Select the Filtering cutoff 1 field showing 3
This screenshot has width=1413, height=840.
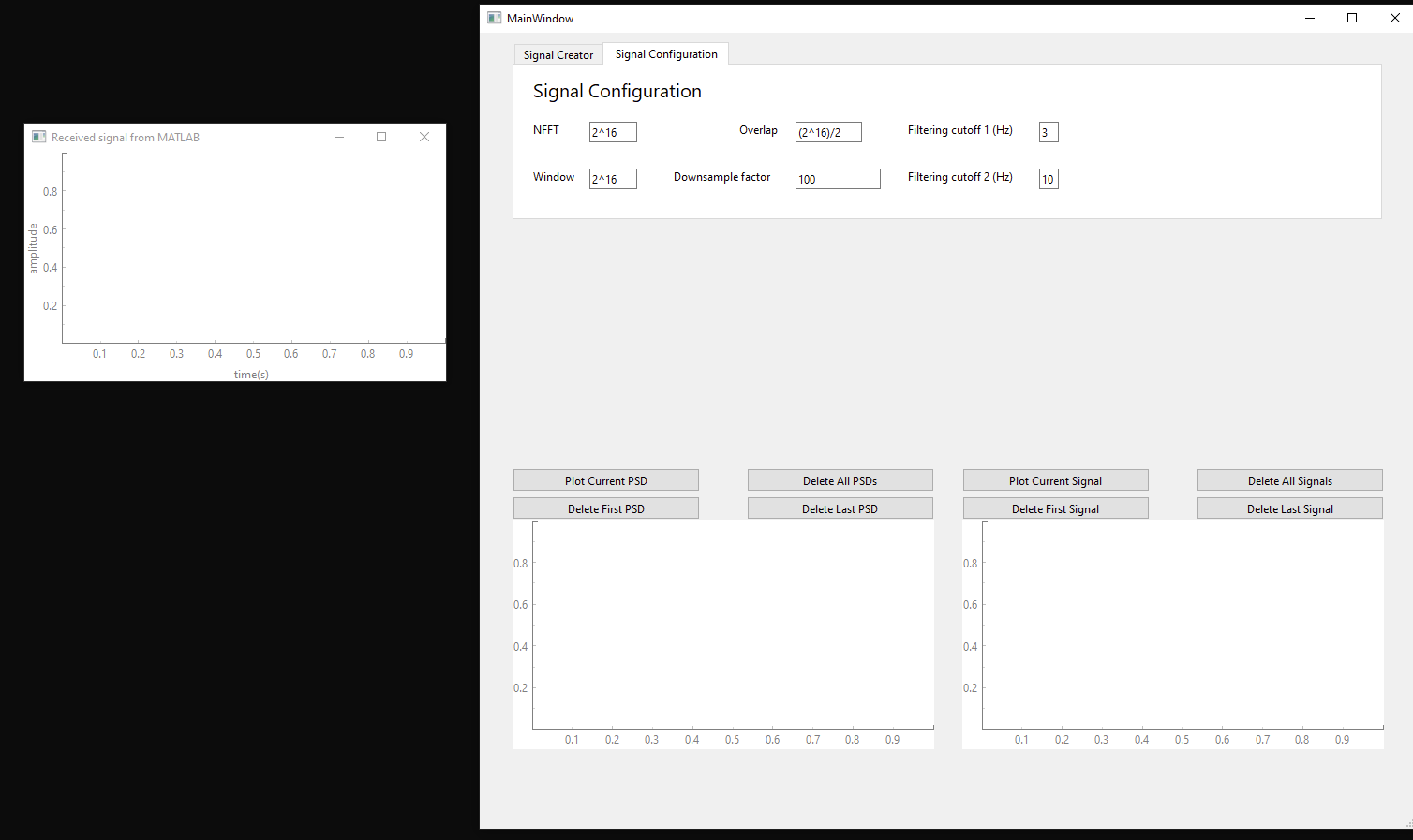pyautogui.click(x=1048, y=131)
